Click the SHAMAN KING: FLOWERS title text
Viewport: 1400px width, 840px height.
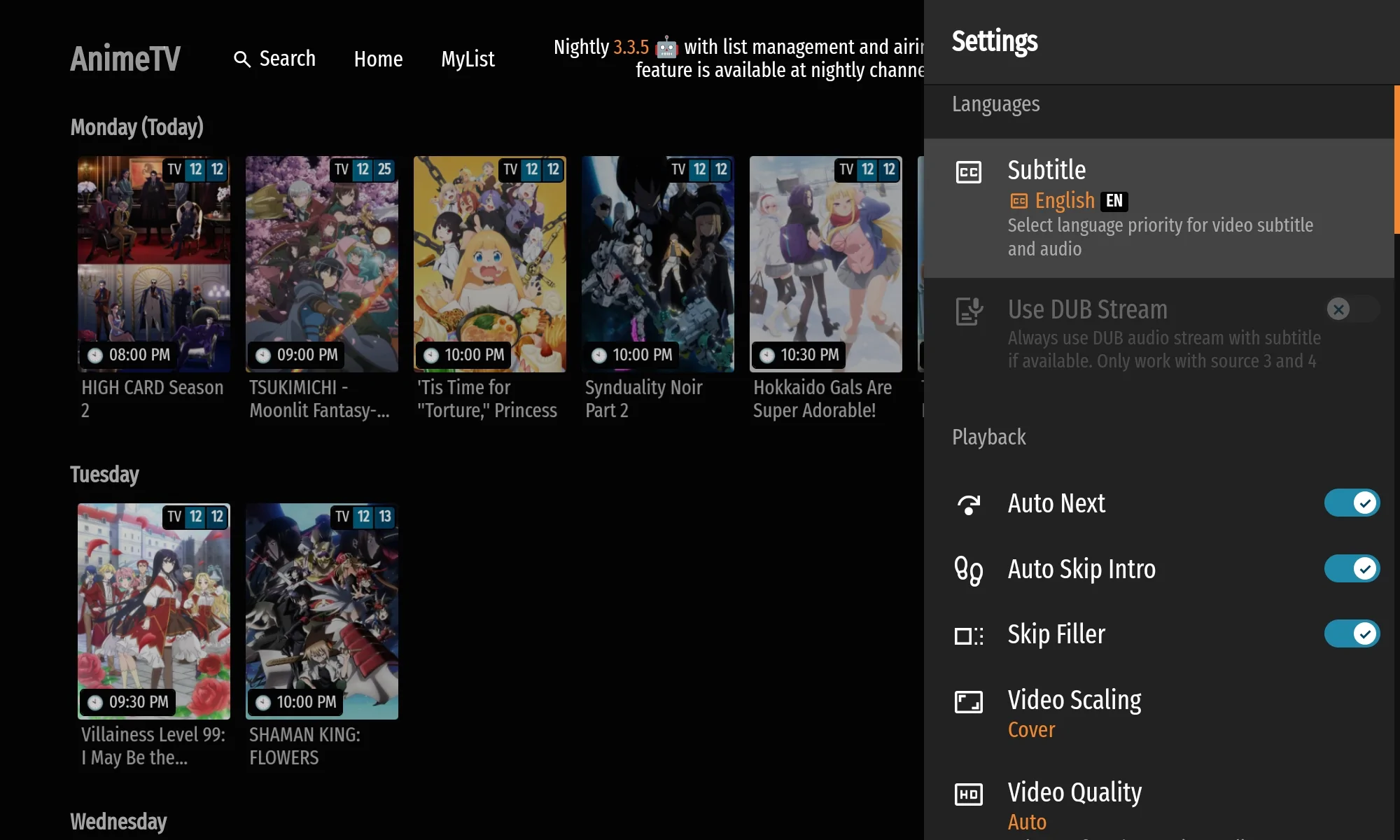(x=305, y=746)
